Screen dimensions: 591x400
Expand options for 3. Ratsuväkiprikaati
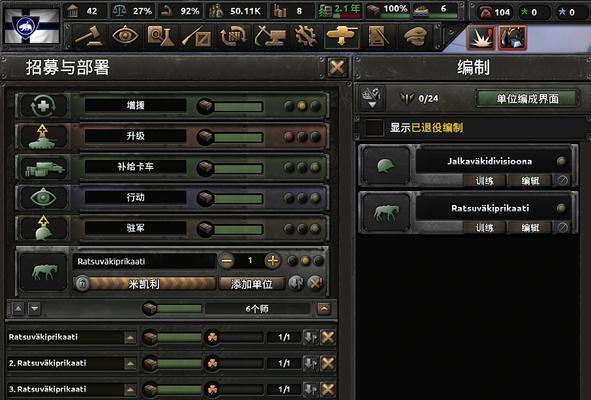click(130, 389)
